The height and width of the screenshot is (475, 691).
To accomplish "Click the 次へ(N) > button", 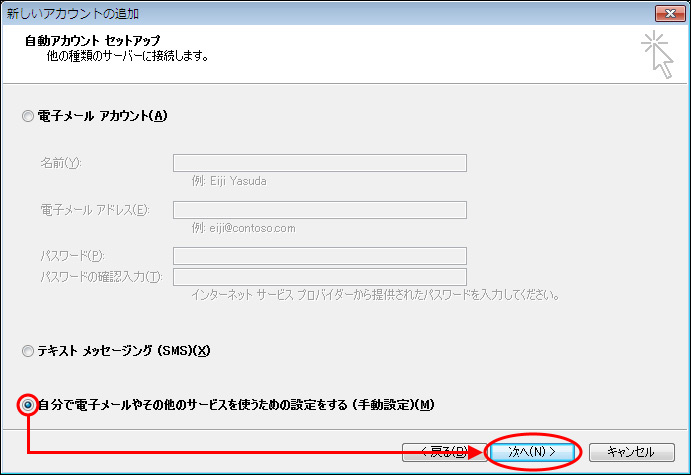I will (x=532, y=452).
